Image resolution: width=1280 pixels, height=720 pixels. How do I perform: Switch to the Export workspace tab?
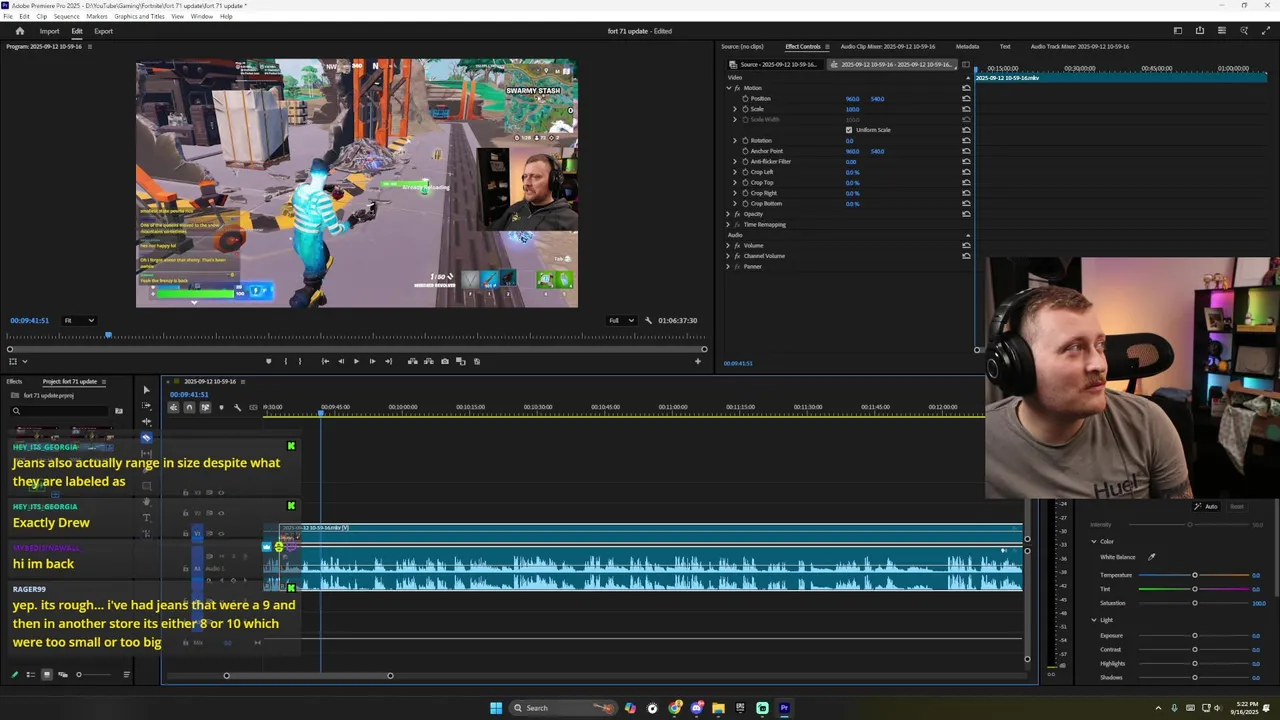pyautogui.click(x=103, y=31)
